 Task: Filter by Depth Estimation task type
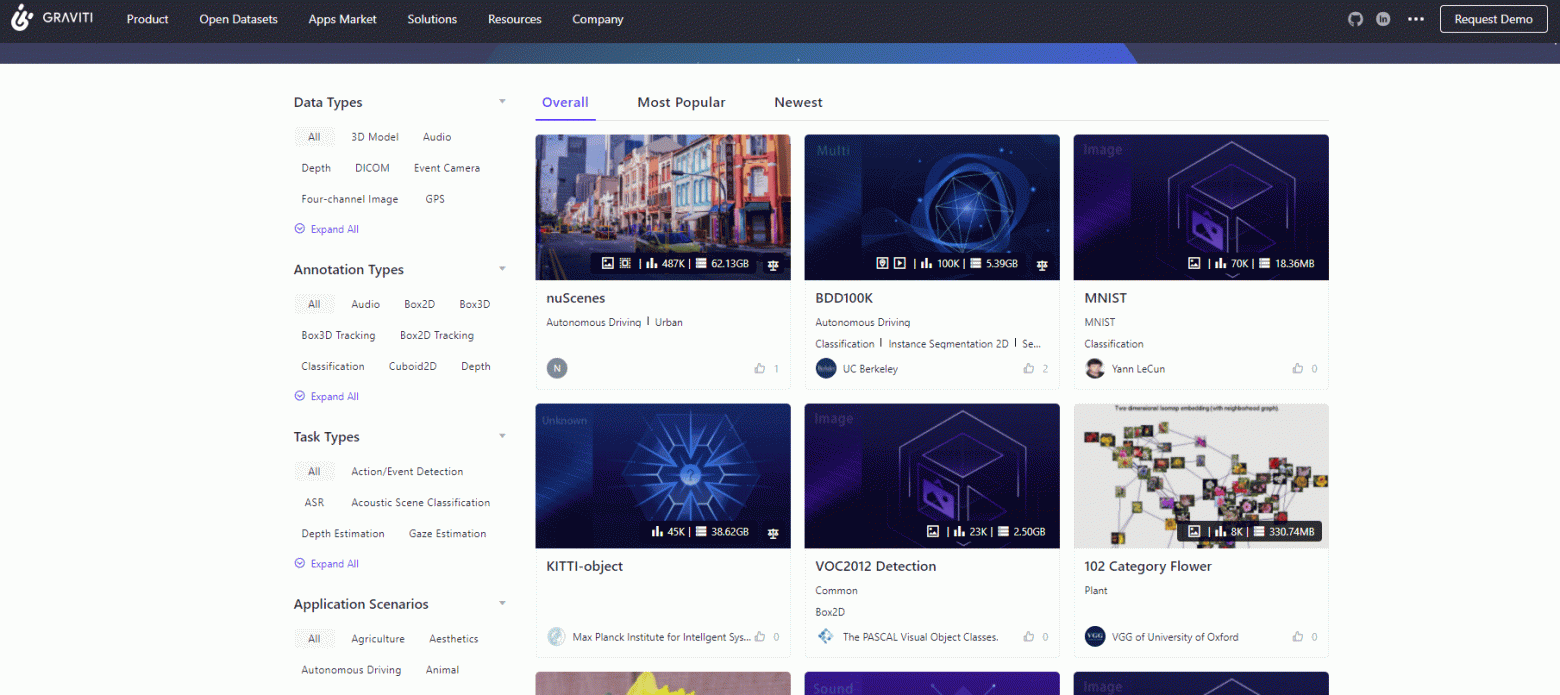[x=342, y=534]
